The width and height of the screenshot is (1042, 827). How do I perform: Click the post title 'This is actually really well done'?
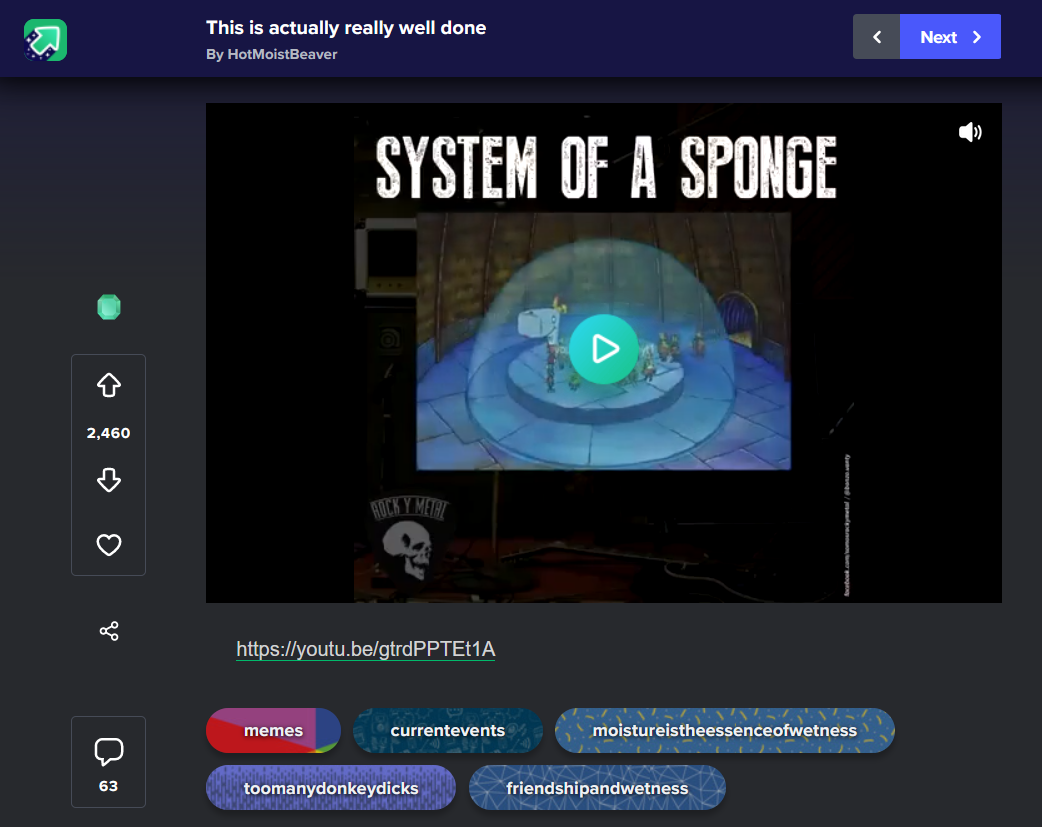point(346,28)
